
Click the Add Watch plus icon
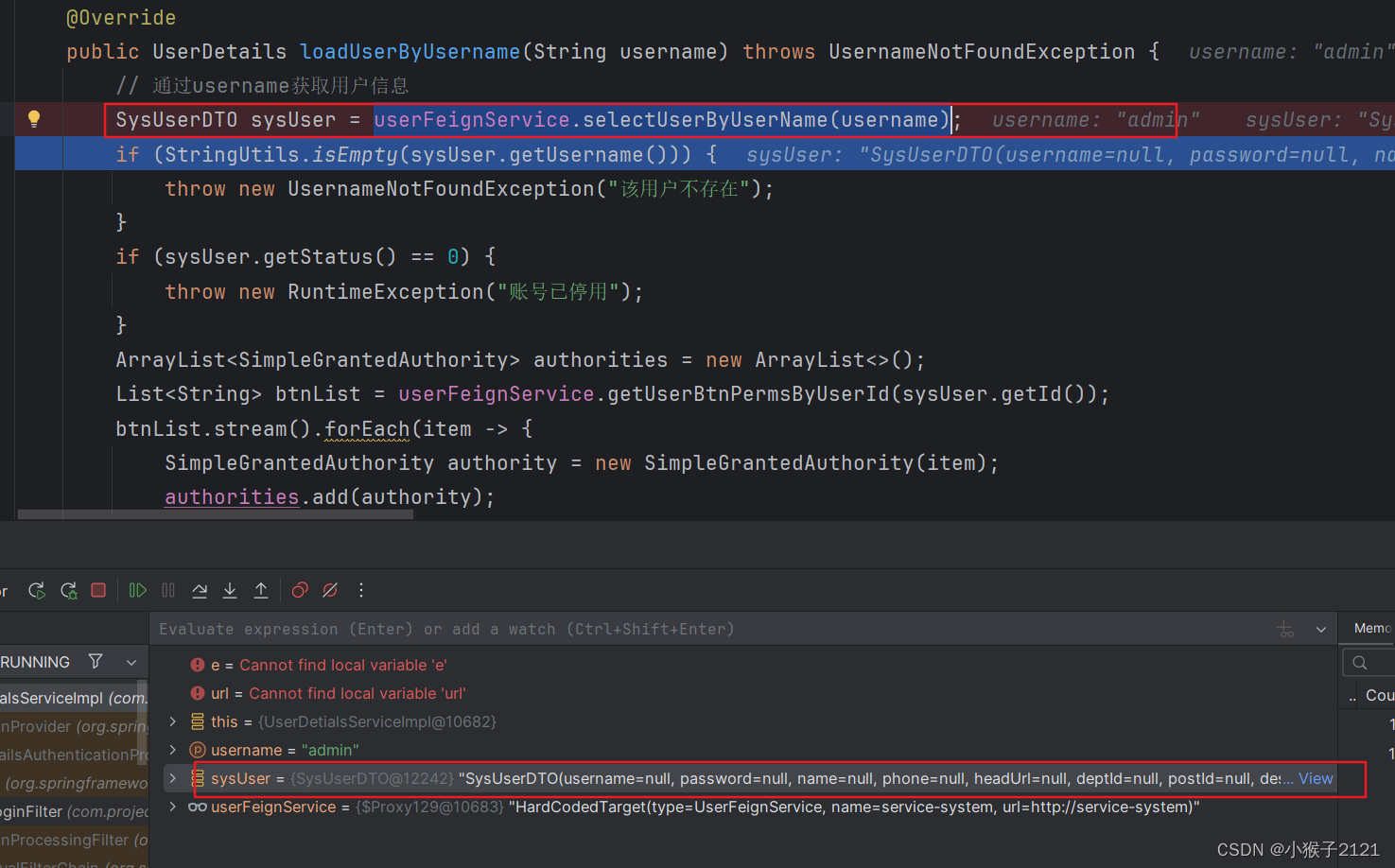pyautogui.click(x=1283, y=628)
